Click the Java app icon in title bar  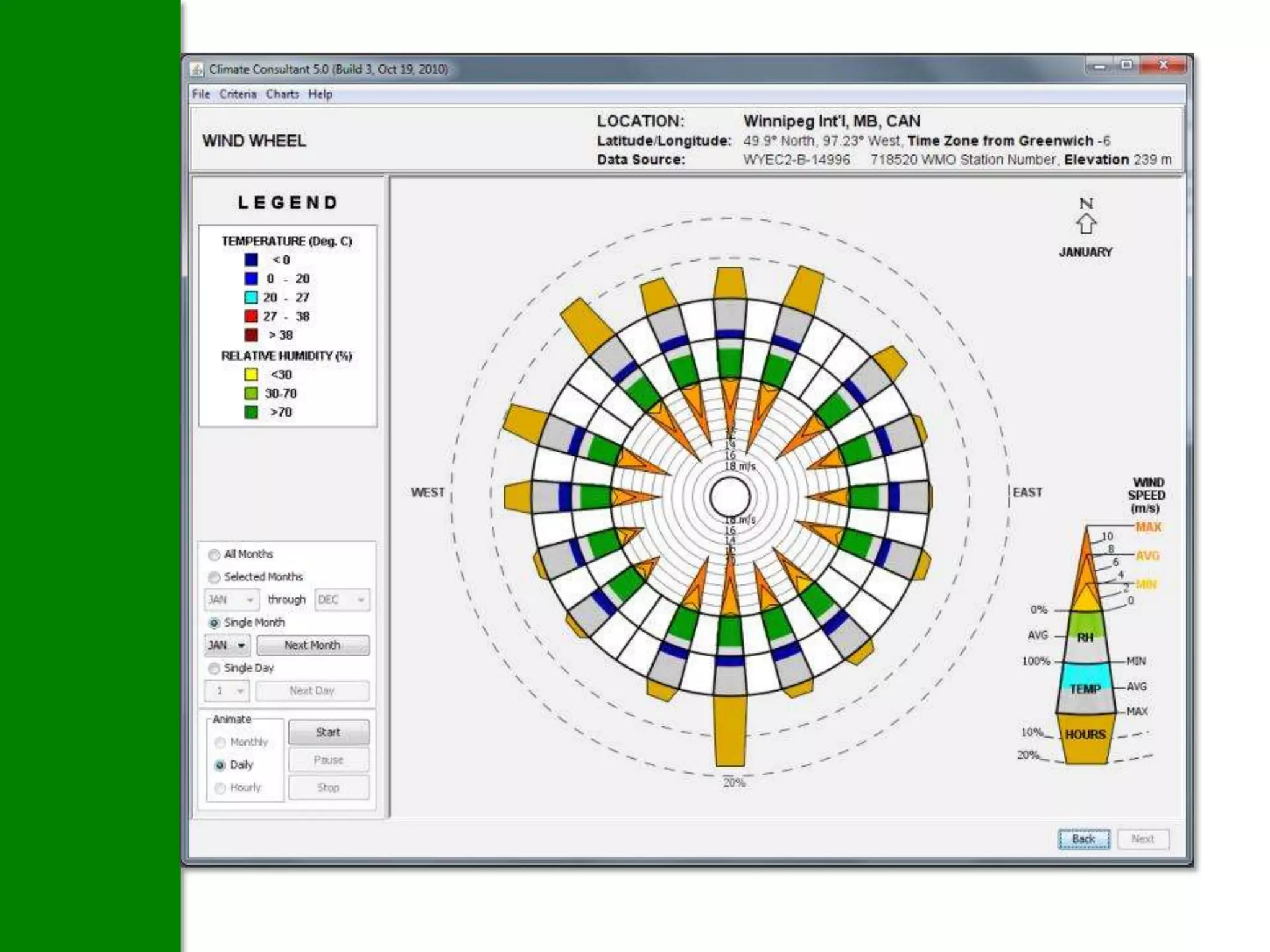[197, 69]
